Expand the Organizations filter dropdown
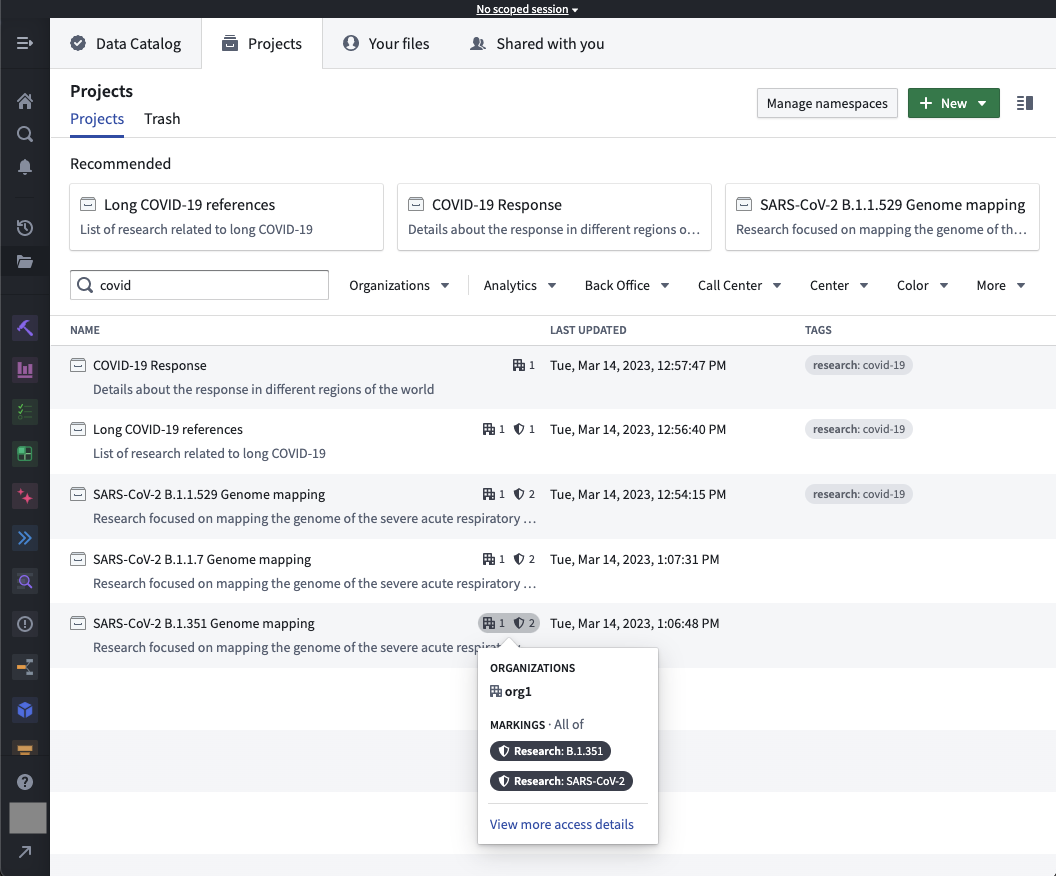Screen dimensions: 1056x876 point(399,285)
